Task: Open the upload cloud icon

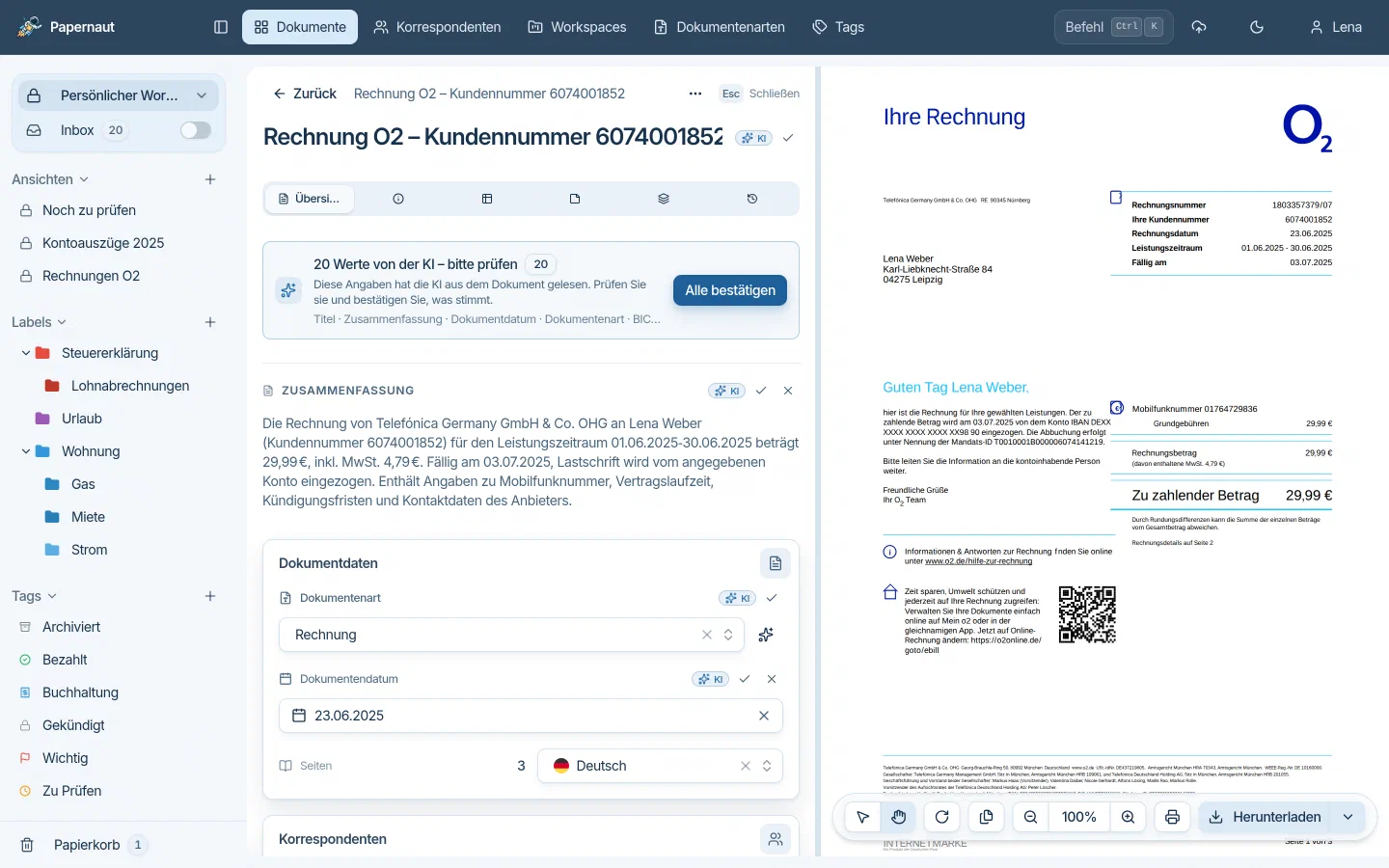Action: point(1199,27)
